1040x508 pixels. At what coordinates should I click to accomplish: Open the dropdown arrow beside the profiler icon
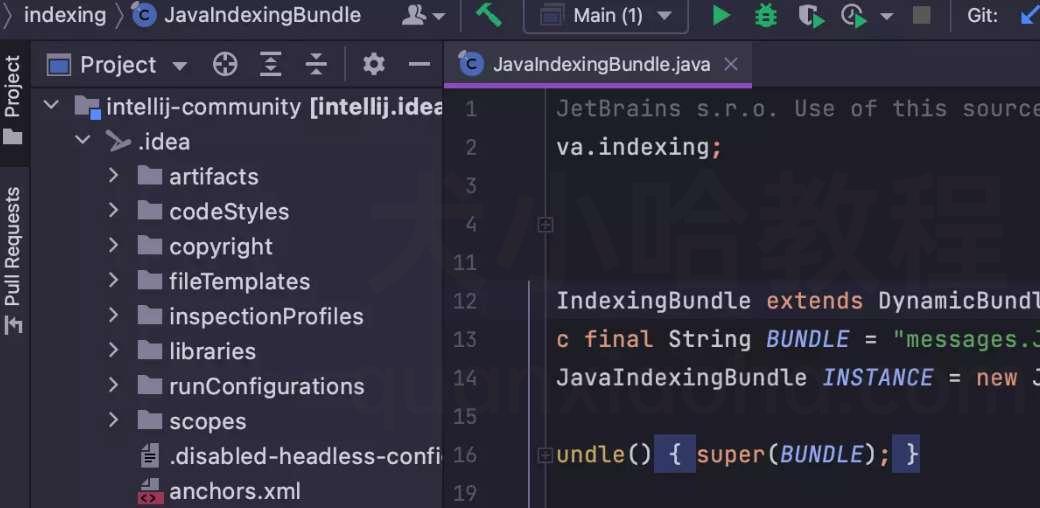[x=887, y=16]
